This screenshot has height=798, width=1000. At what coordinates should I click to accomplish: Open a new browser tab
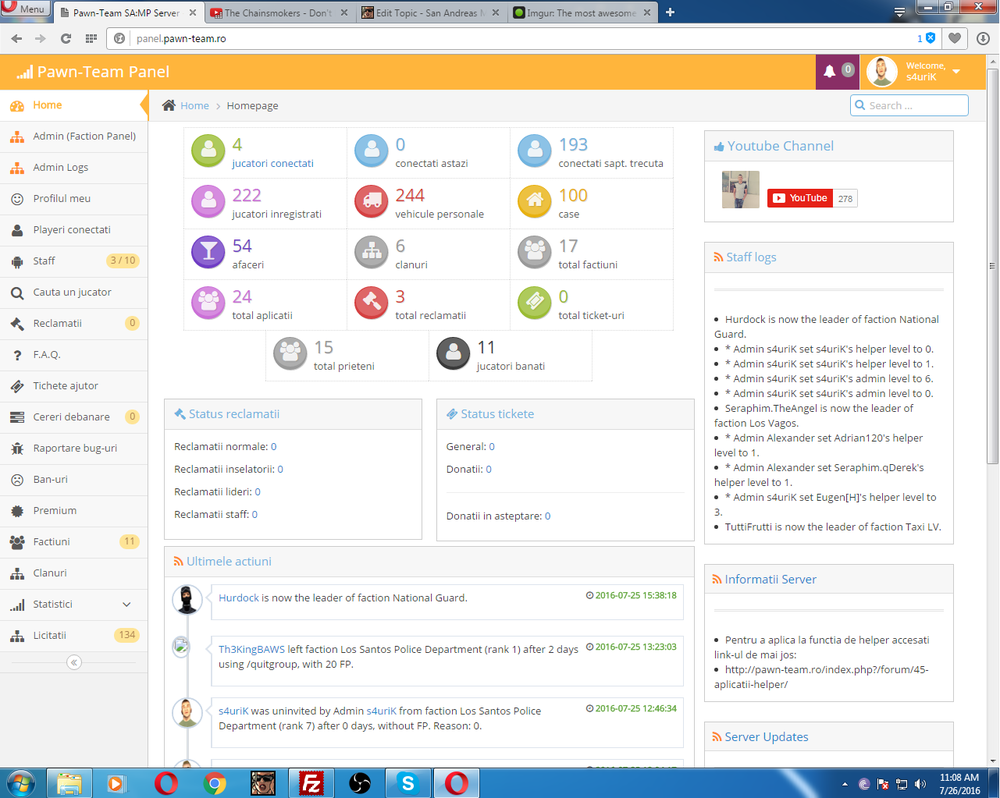coord(670,12)
